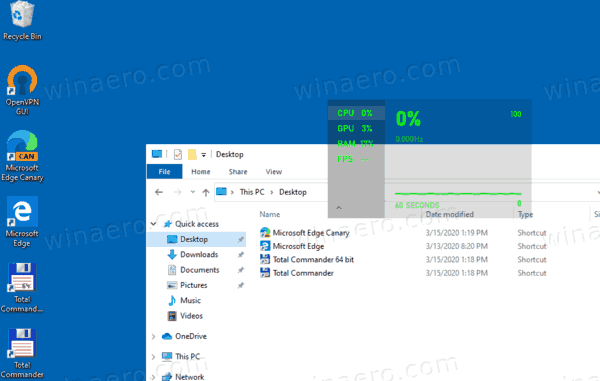600x381 pixels.
Task: Click the Microsoft Edge Canary file icon
Action: (265, 233)
